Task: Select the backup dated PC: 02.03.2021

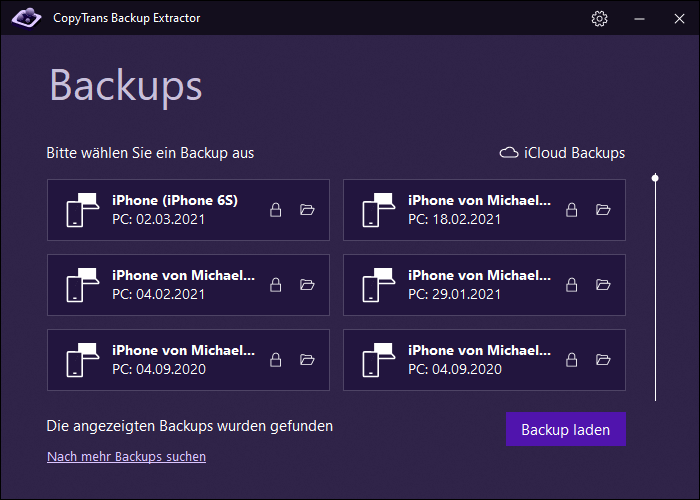Action: (x=188, y=210)
